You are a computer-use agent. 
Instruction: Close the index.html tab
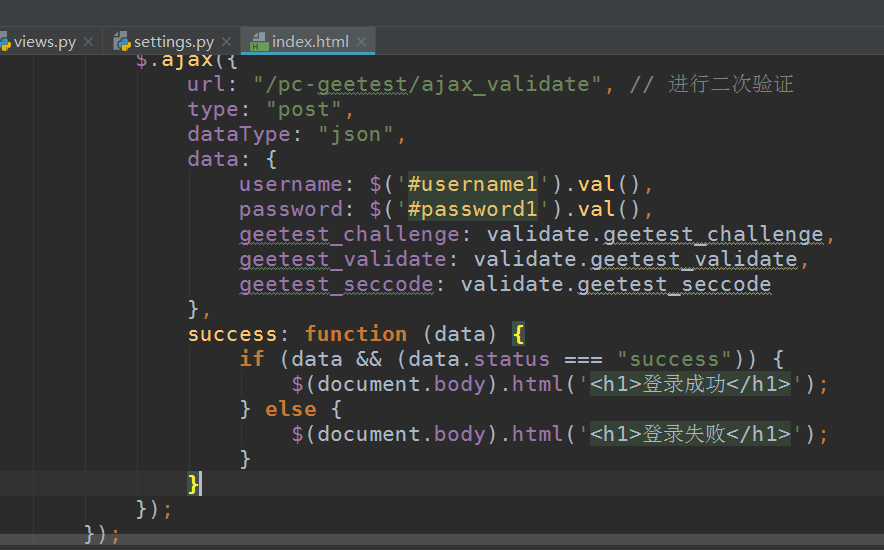[361, 42]
